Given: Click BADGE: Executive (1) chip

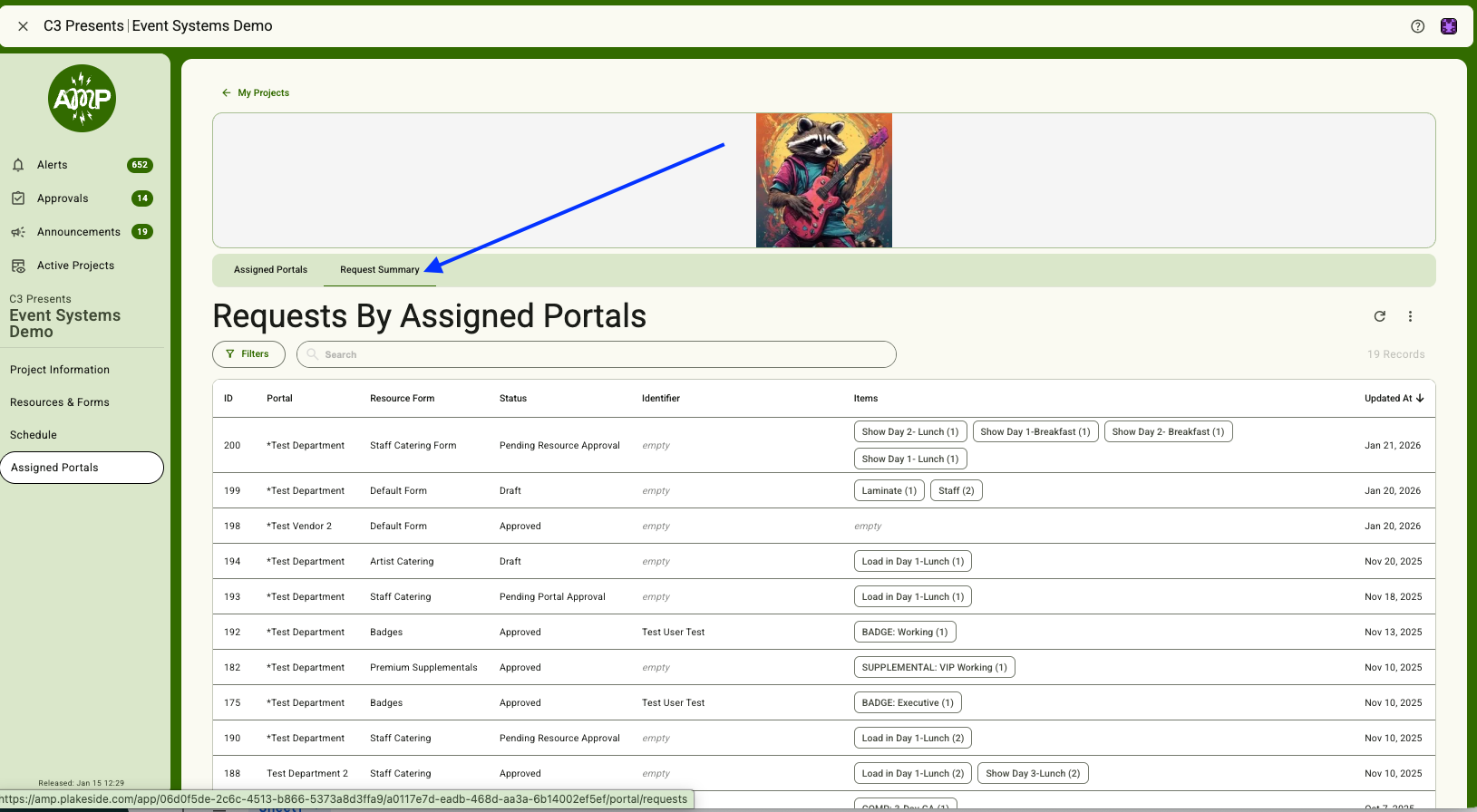Looking at the screenshot, I should [908, 703].
